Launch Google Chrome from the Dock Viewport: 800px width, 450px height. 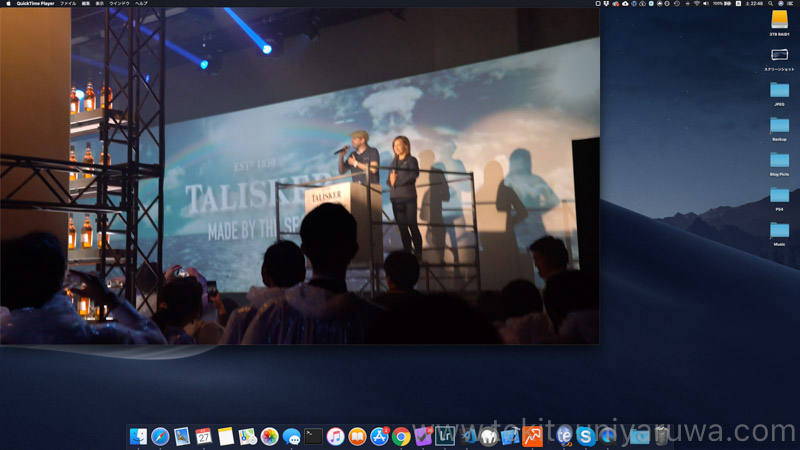tap(401, 436)
